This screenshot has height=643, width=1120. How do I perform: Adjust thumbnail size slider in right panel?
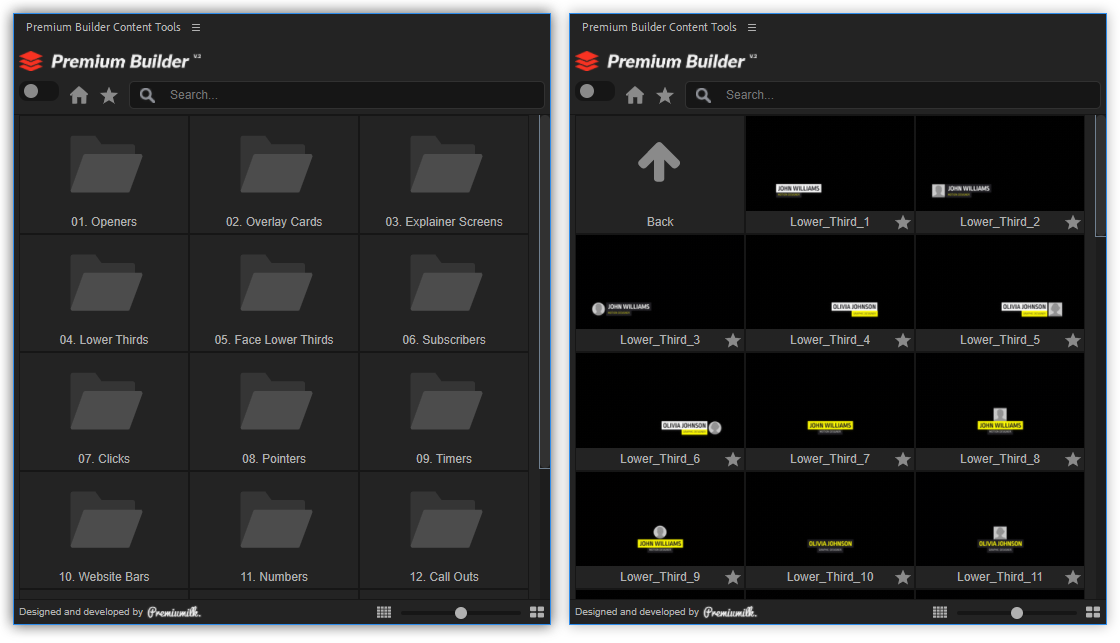[1016, 613]
